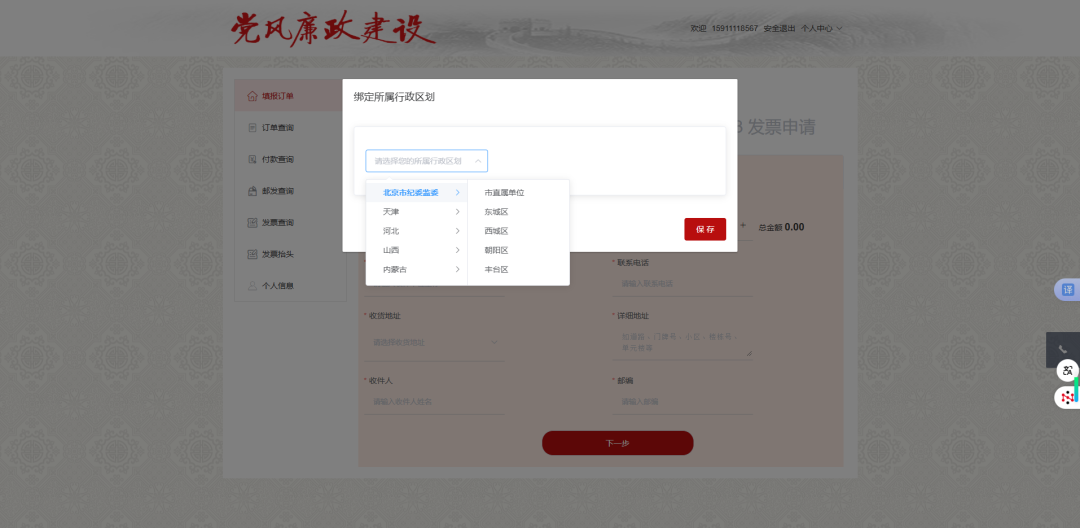Click the 下一步 button
This screenshot has height=528, width=1080.
click(x=617, y=443)
